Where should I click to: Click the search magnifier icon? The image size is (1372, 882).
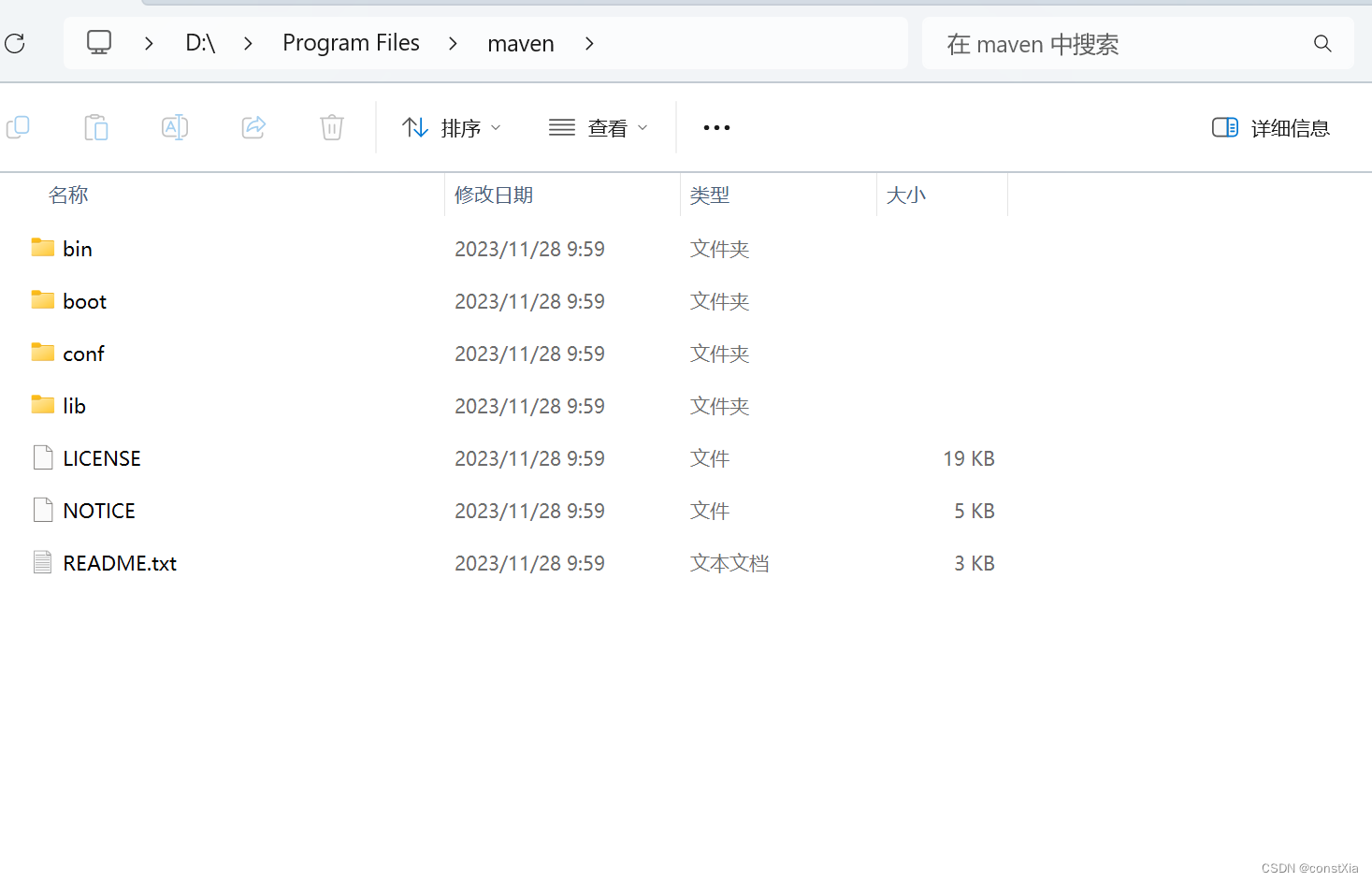pos(1322,43)
